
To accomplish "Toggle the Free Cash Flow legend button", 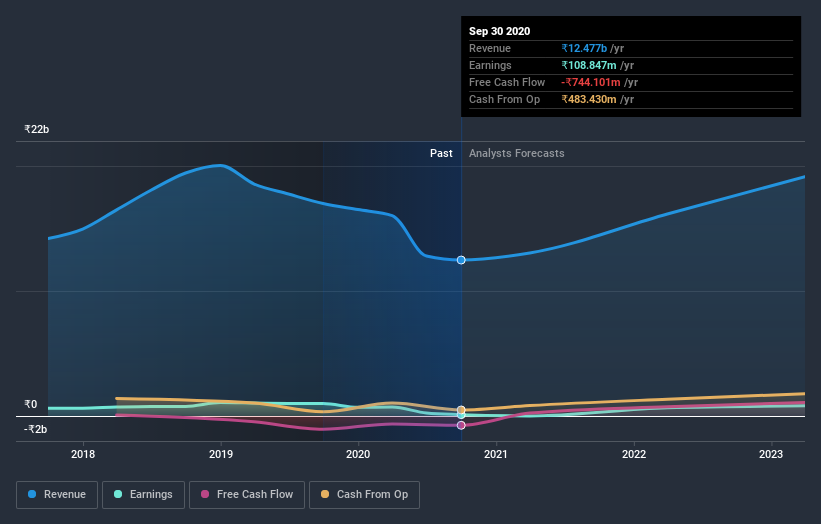I will [247, 495].
